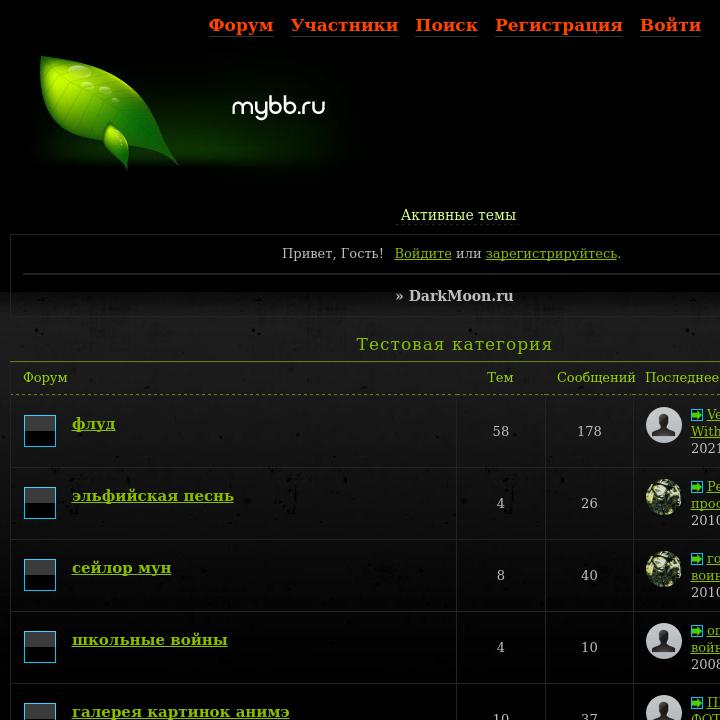Click message count 40 for сейлор мун
This screenshot has width=720, height=720.
click(589, 575)
